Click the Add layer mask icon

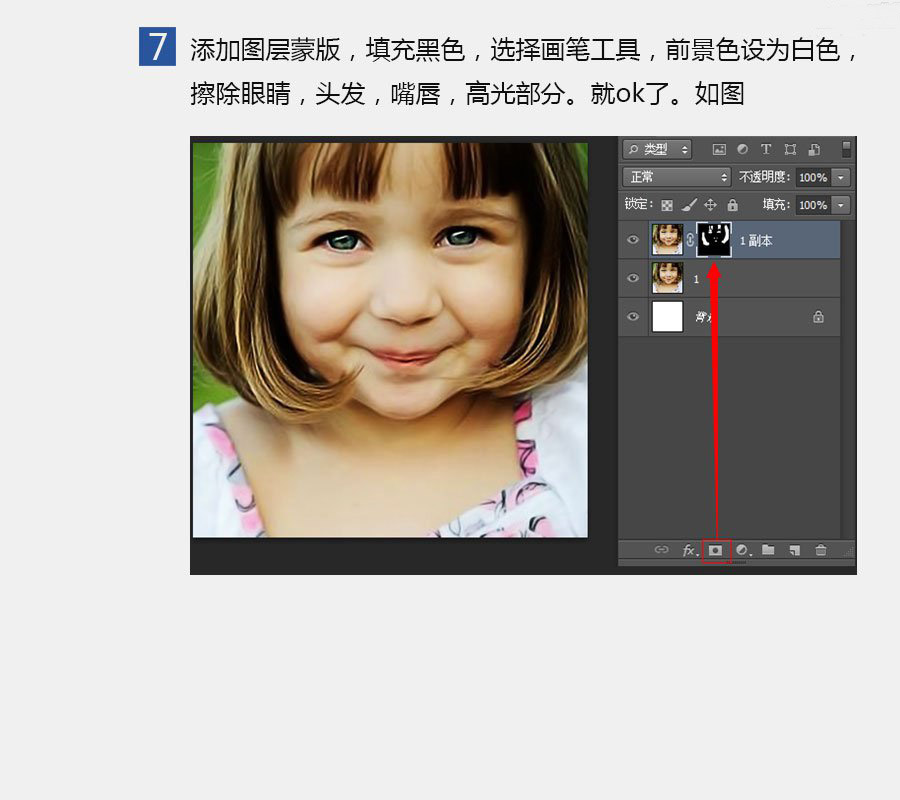point(715,550)
